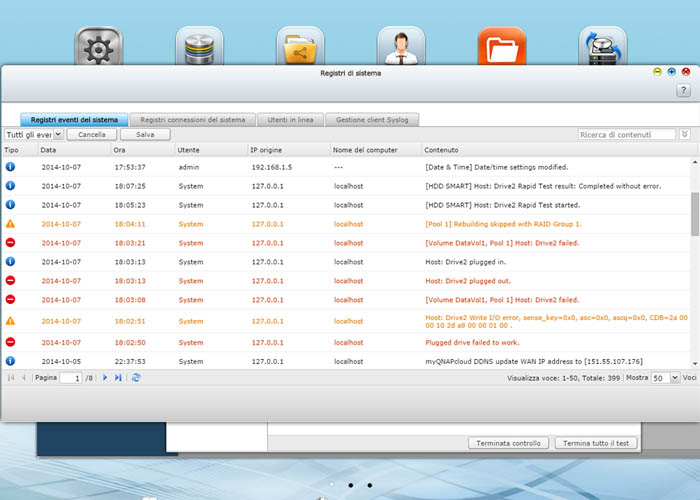
Task: Open the backup server desktop icon
Action: tap(602, 47)
